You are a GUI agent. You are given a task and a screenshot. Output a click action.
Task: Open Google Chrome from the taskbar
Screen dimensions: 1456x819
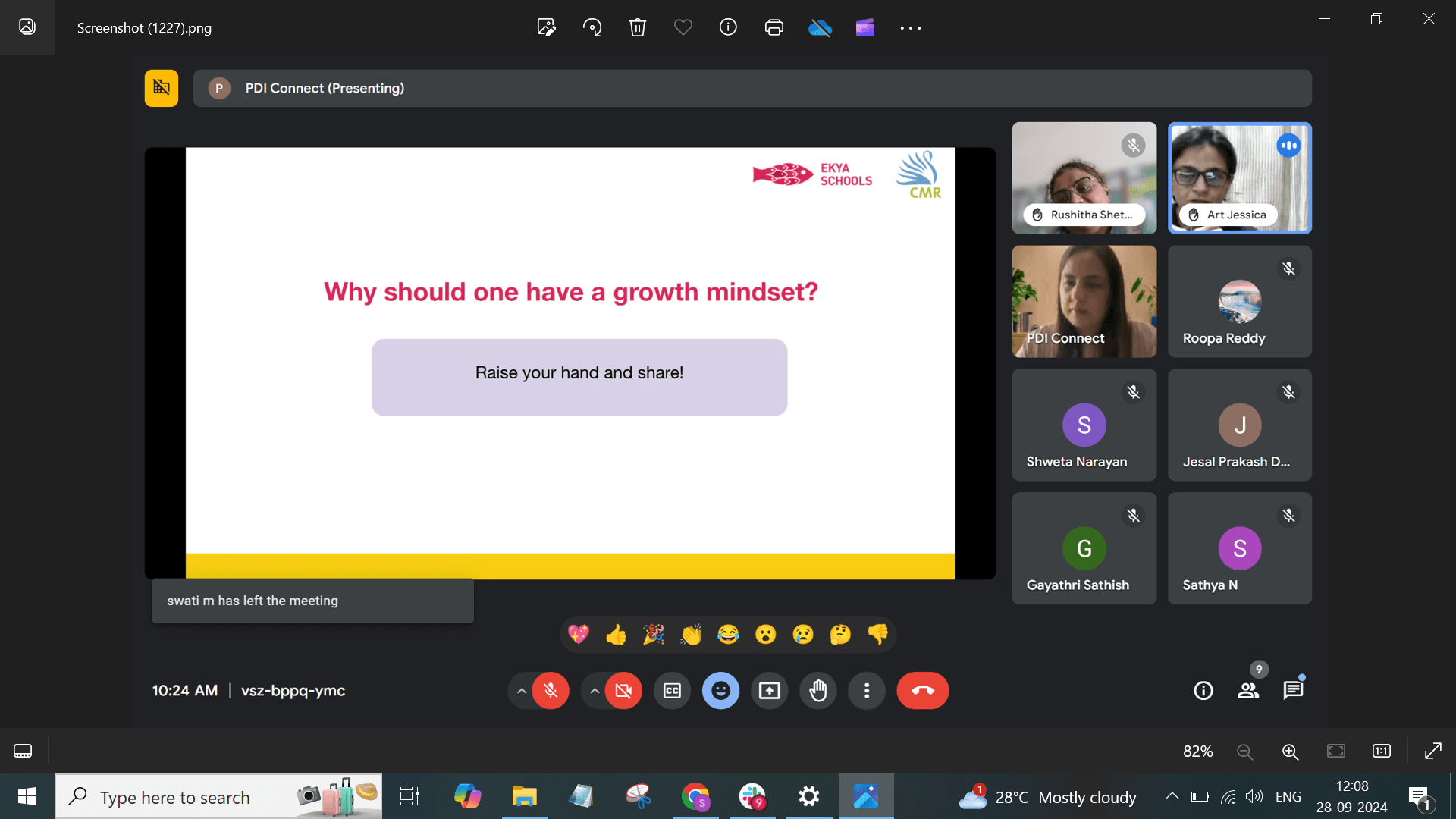click(x=695, y=796)
